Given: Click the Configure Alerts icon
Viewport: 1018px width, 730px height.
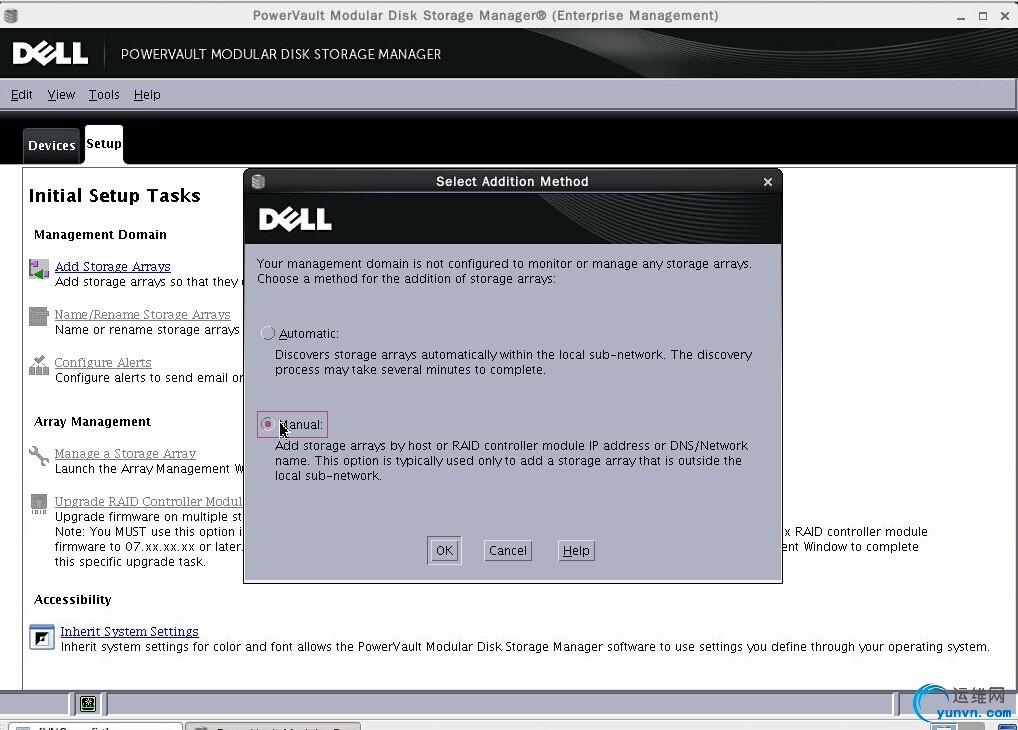Looking at the screenshot, I should (39, 365).
